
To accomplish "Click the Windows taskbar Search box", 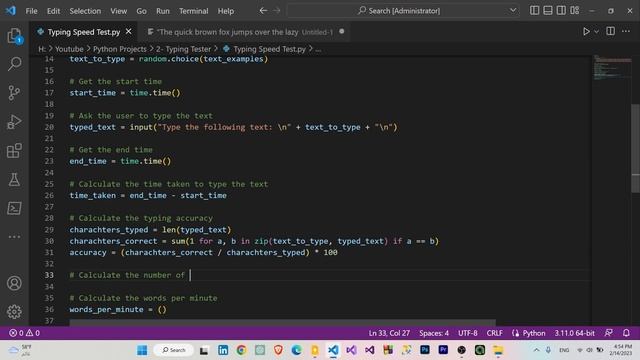I will point(173,350).
